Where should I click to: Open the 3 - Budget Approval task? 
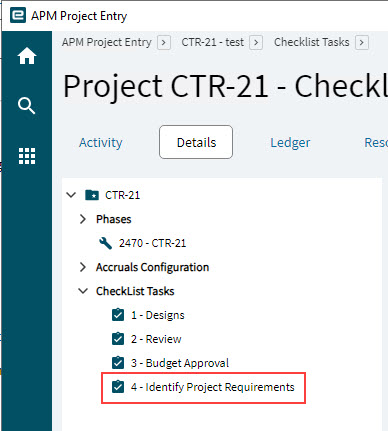coord(180,363)
